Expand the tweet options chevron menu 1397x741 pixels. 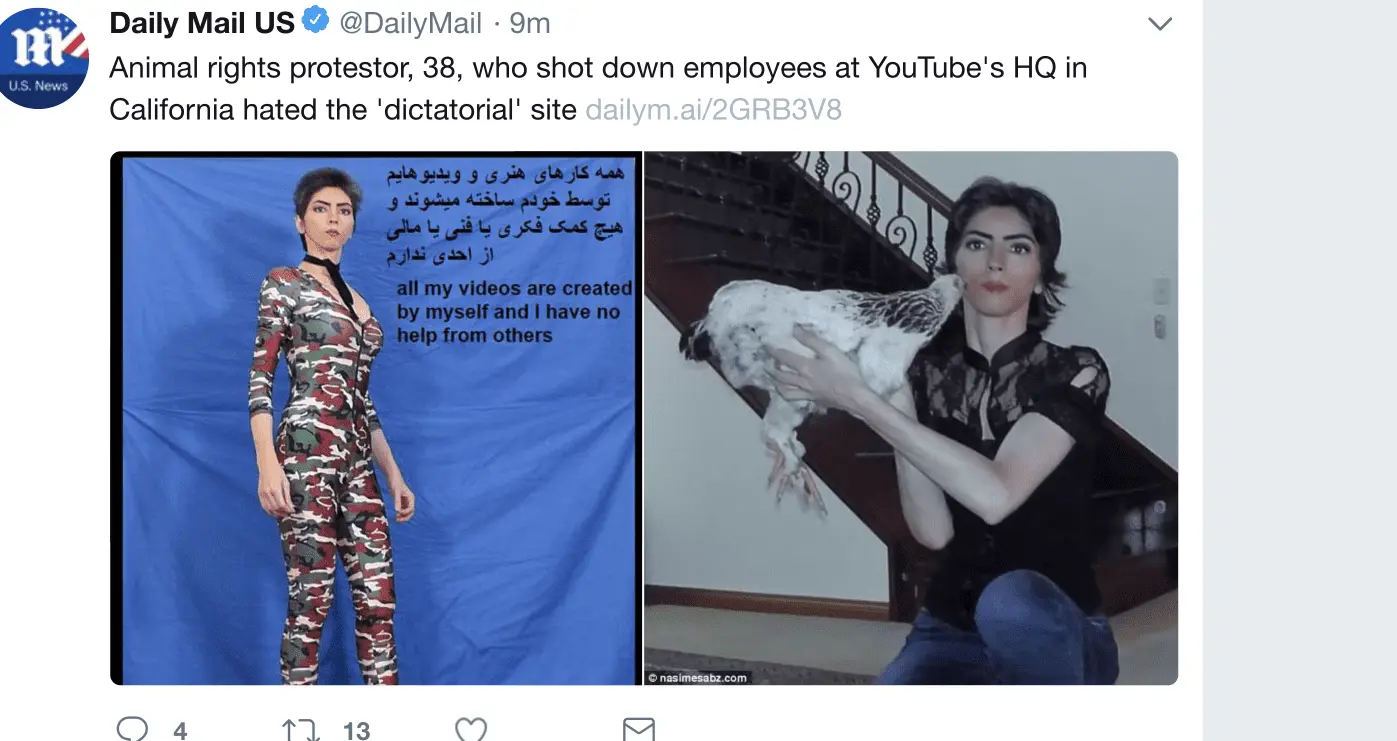pos(1159,23)
